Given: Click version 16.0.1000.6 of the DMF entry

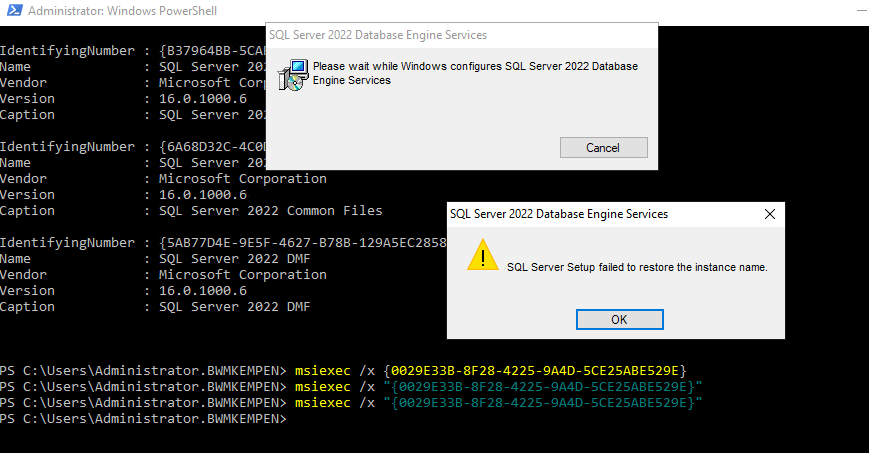Looking at the screenshot, I should point(203,291).
